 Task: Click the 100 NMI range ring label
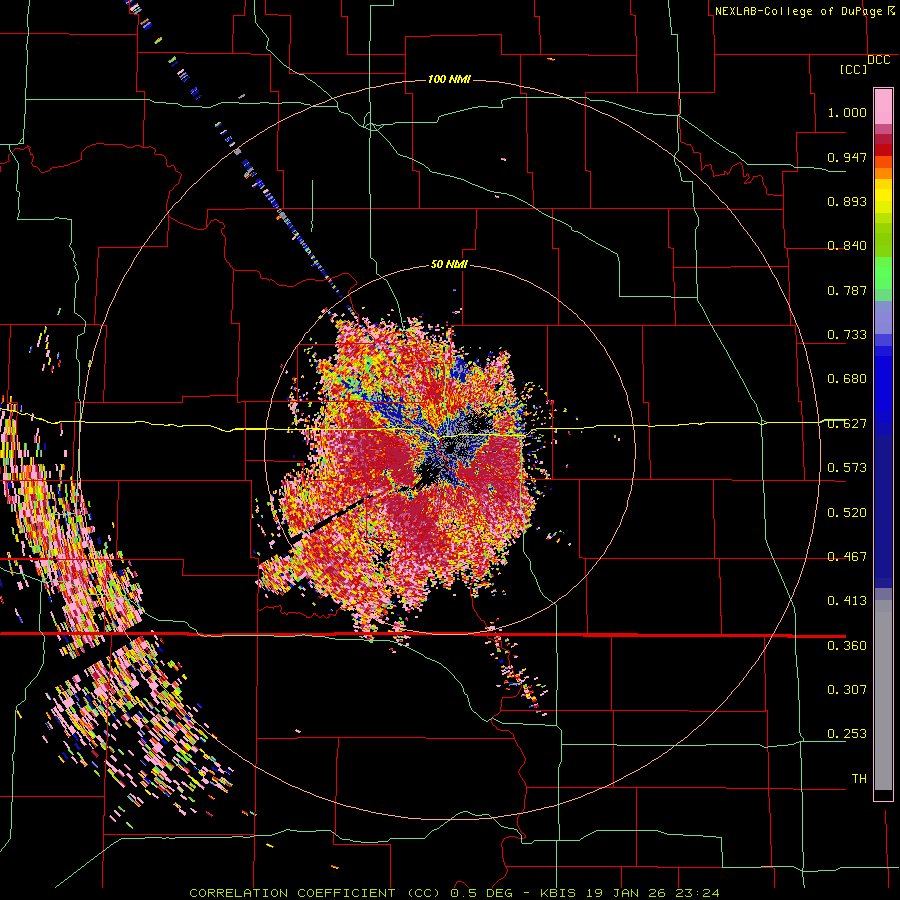click(449, 79)
